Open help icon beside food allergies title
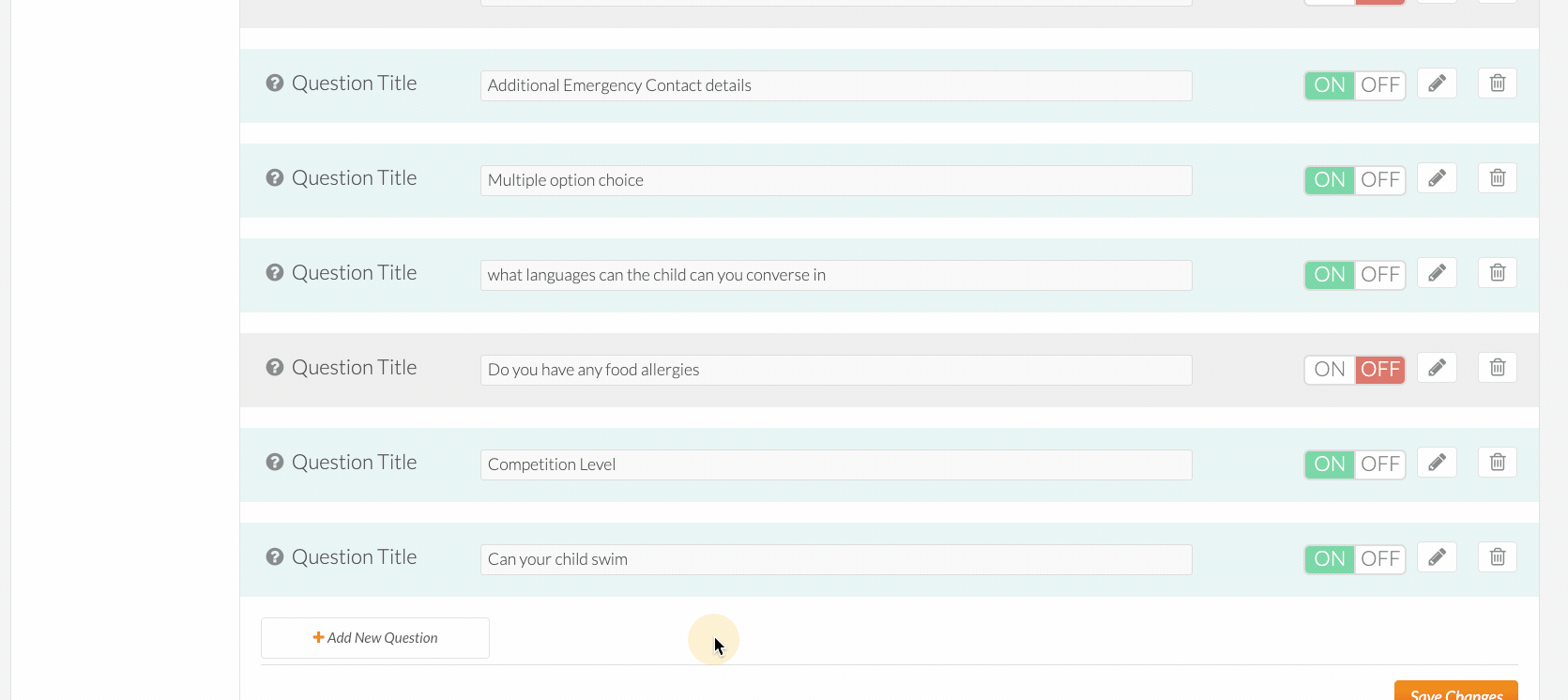The image size is (1568, 700). point(275,367)
